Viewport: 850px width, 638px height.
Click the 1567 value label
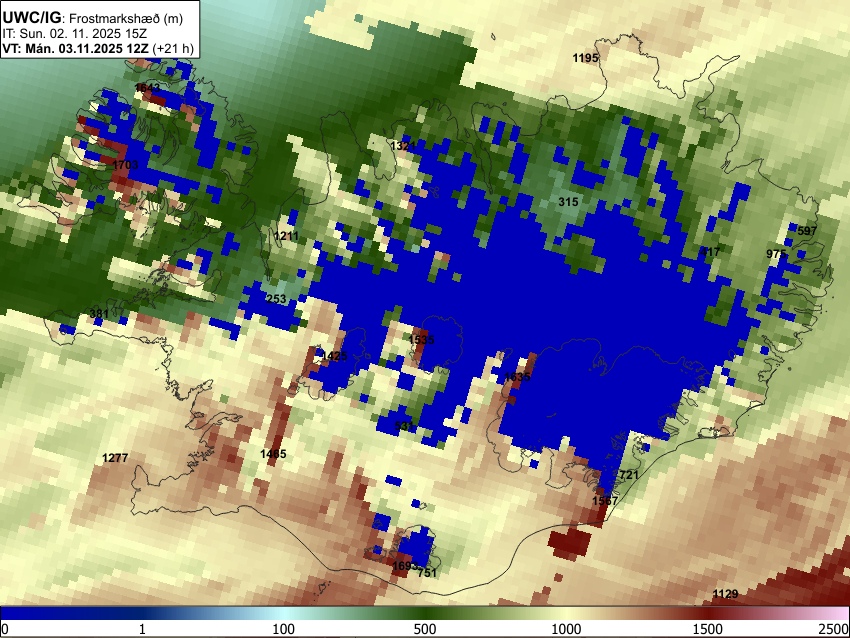pyautogui.click(x=605, y=501)
